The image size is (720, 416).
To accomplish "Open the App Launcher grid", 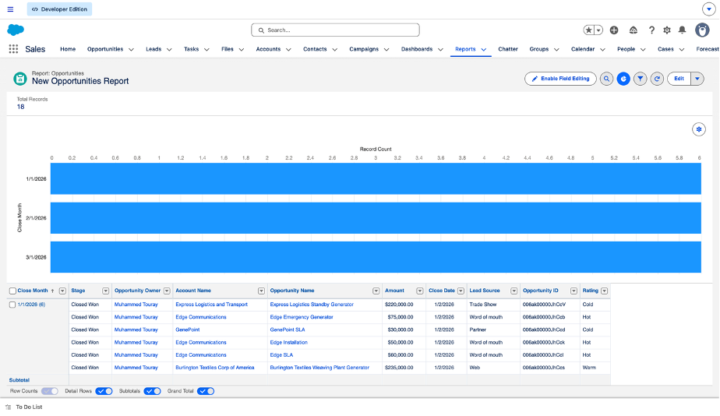I will pyautogui.click(x=13, y=49).
